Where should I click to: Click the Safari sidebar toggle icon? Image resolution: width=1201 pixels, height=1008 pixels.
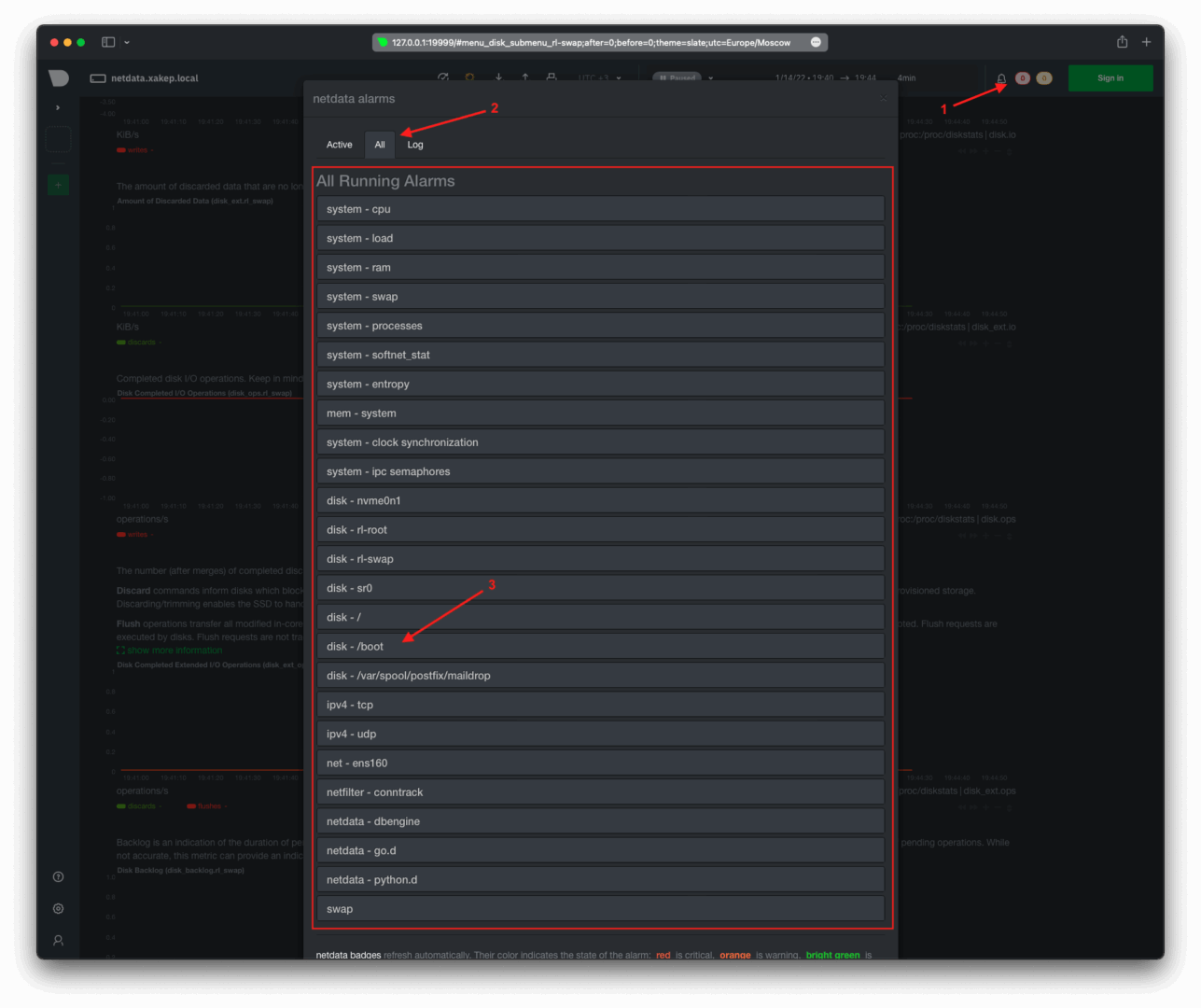[x=108, y=42]
